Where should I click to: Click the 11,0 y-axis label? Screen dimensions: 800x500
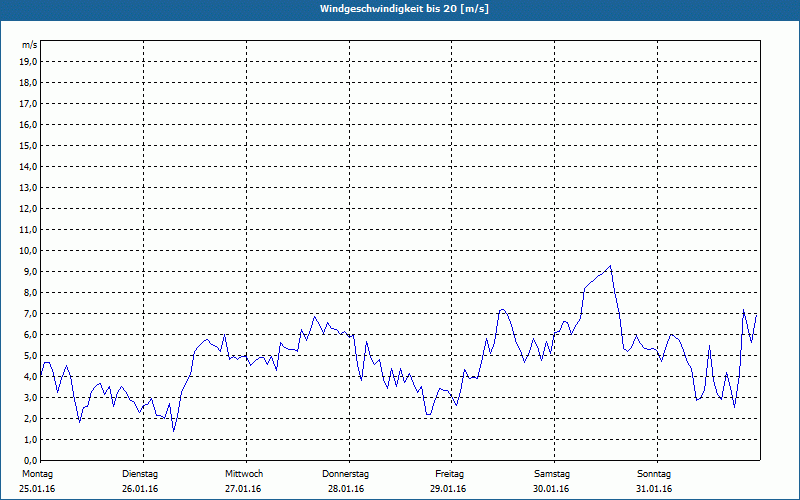(x=28, y=230)
